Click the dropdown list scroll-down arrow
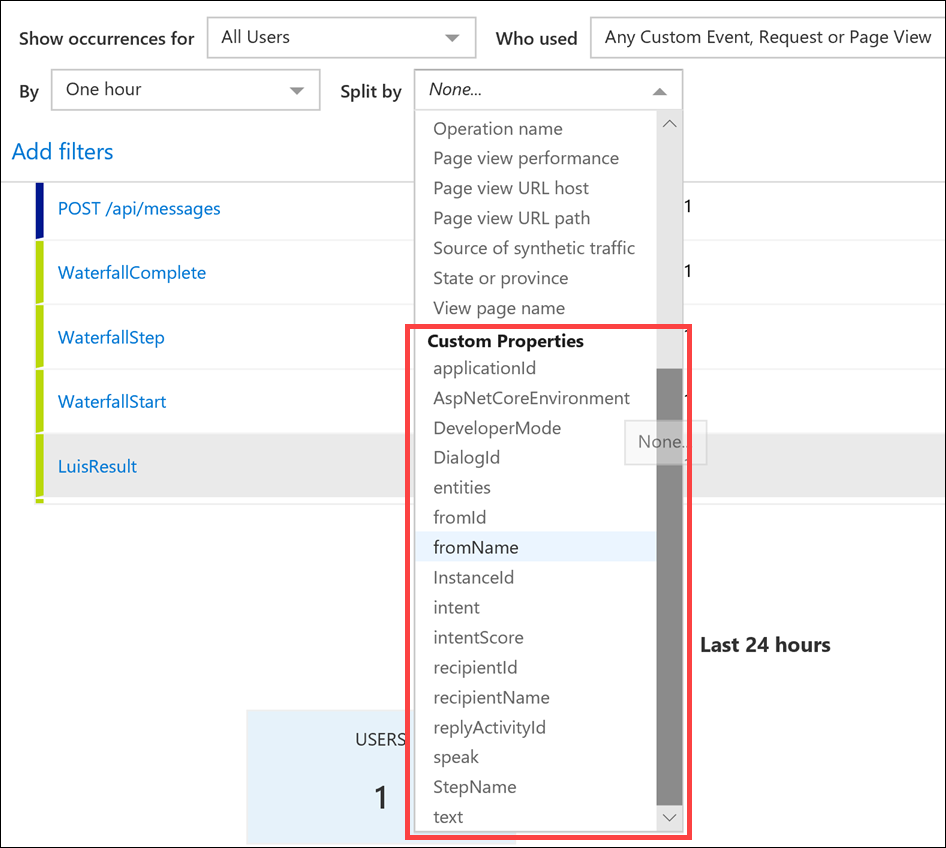 [670, 818]
